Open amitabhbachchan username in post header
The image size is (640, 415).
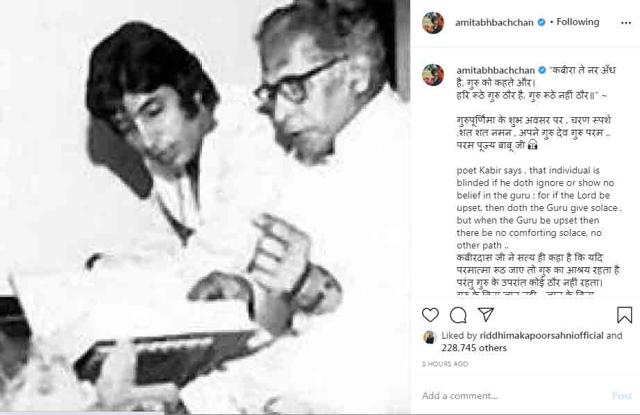point(494,22)
